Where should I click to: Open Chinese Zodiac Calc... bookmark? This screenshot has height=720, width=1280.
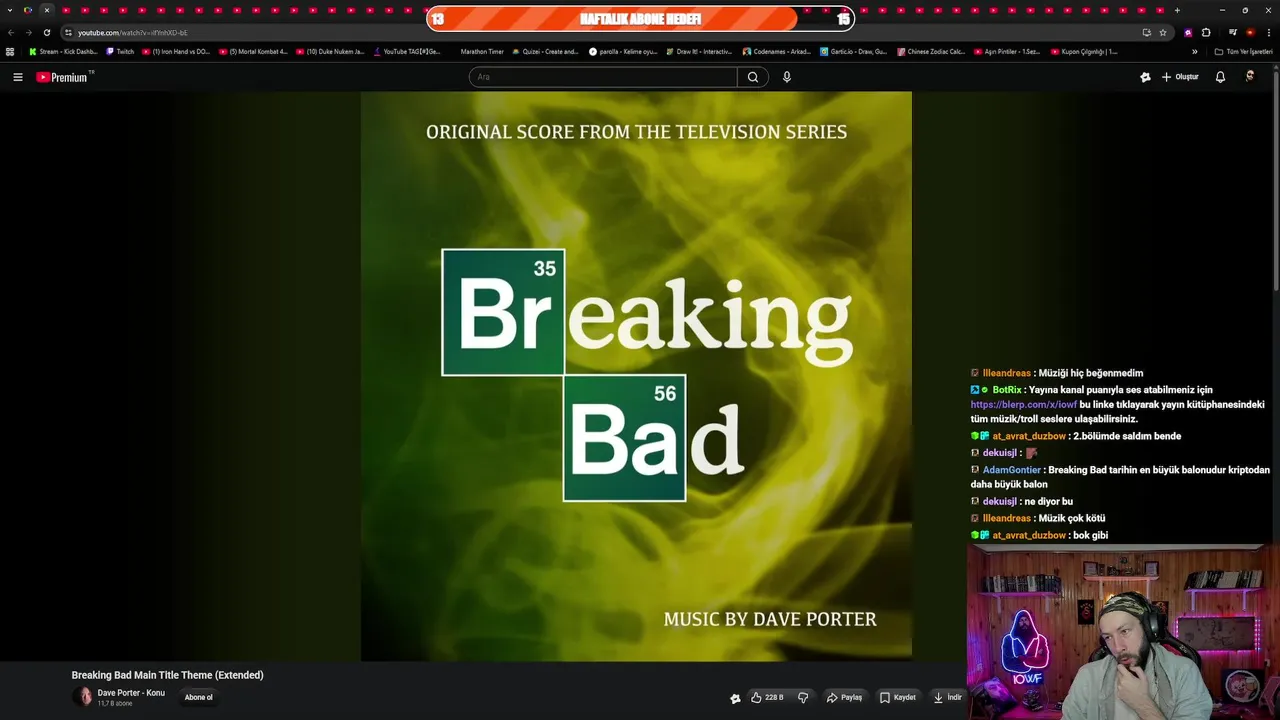click(931, 52)
